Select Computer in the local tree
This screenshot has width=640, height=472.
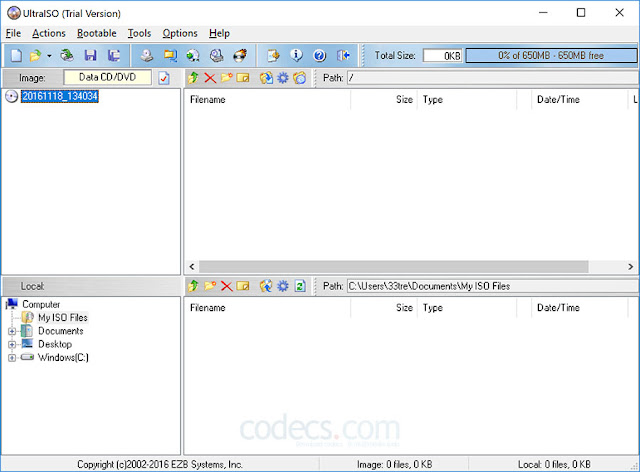click(x=41, y=304)
